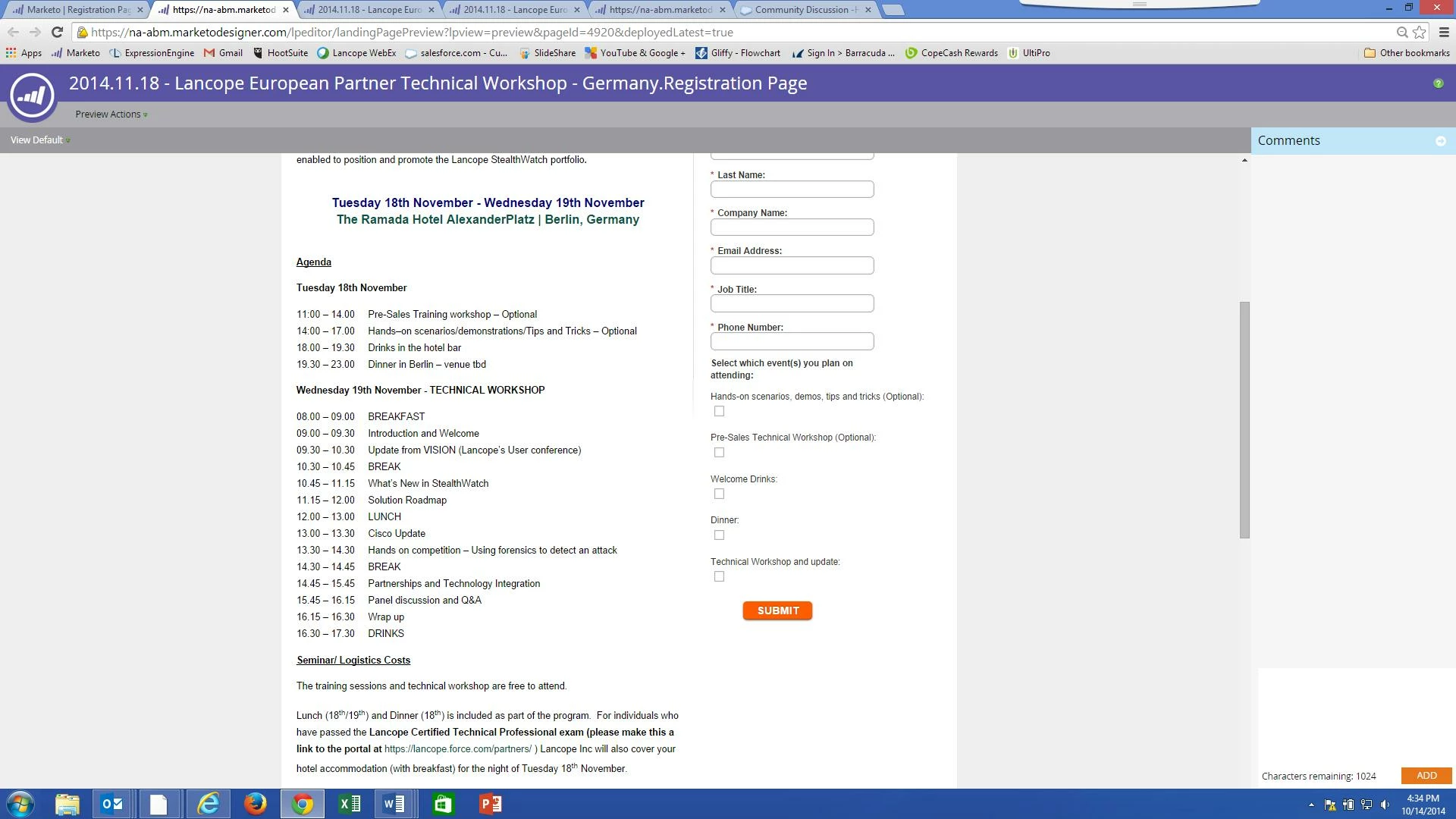Check the Welcome Drinks checkbox
Viewport: 1456px width, 819px height.
pyautogui.click(x=719, y=494)
